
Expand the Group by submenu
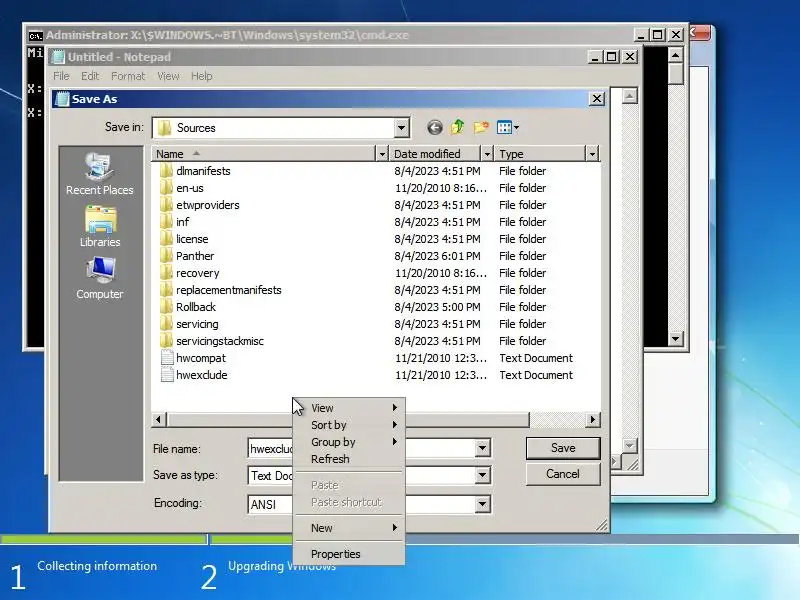click(349, 442)
